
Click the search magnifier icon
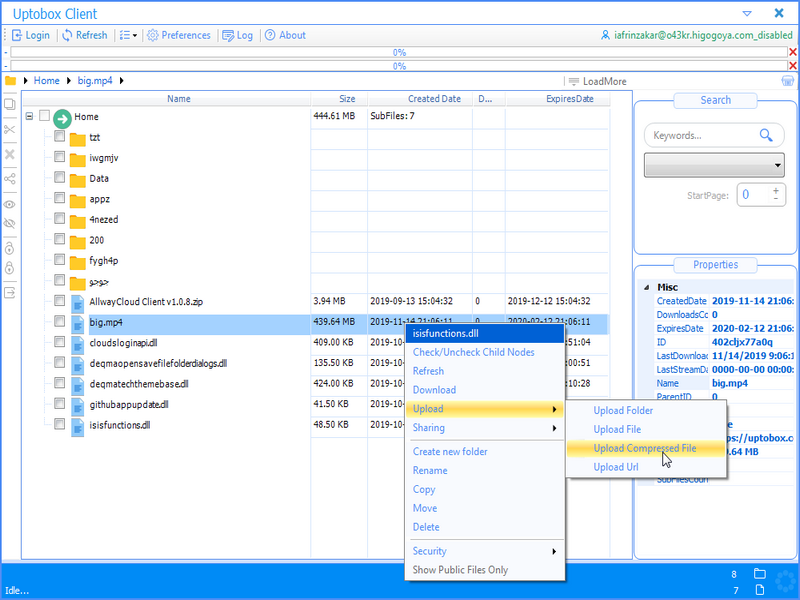click(x=766, y=135)
